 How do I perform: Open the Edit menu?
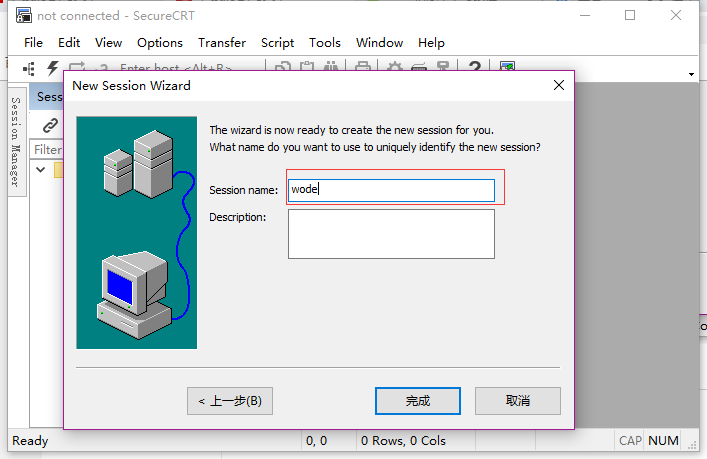pos(69,42)
